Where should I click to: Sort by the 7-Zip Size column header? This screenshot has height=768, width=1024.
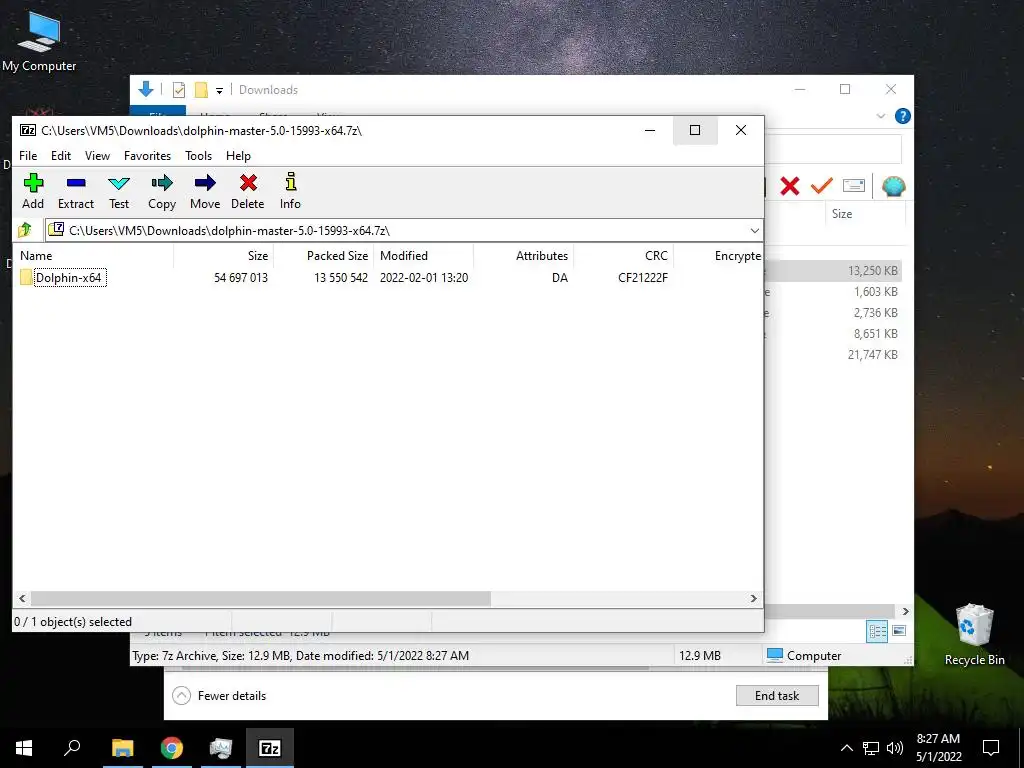[x=223, y=255]
